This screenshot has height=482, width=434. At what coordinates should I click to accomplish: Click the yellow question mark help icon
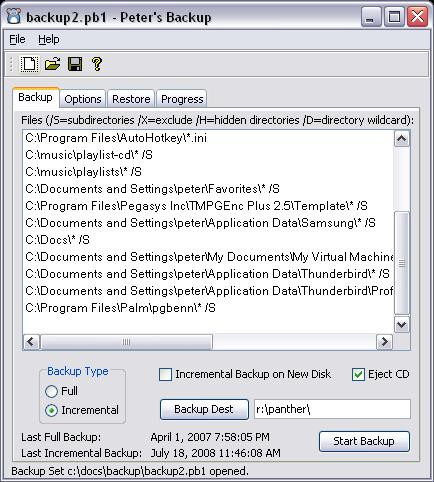pos(97,63)
